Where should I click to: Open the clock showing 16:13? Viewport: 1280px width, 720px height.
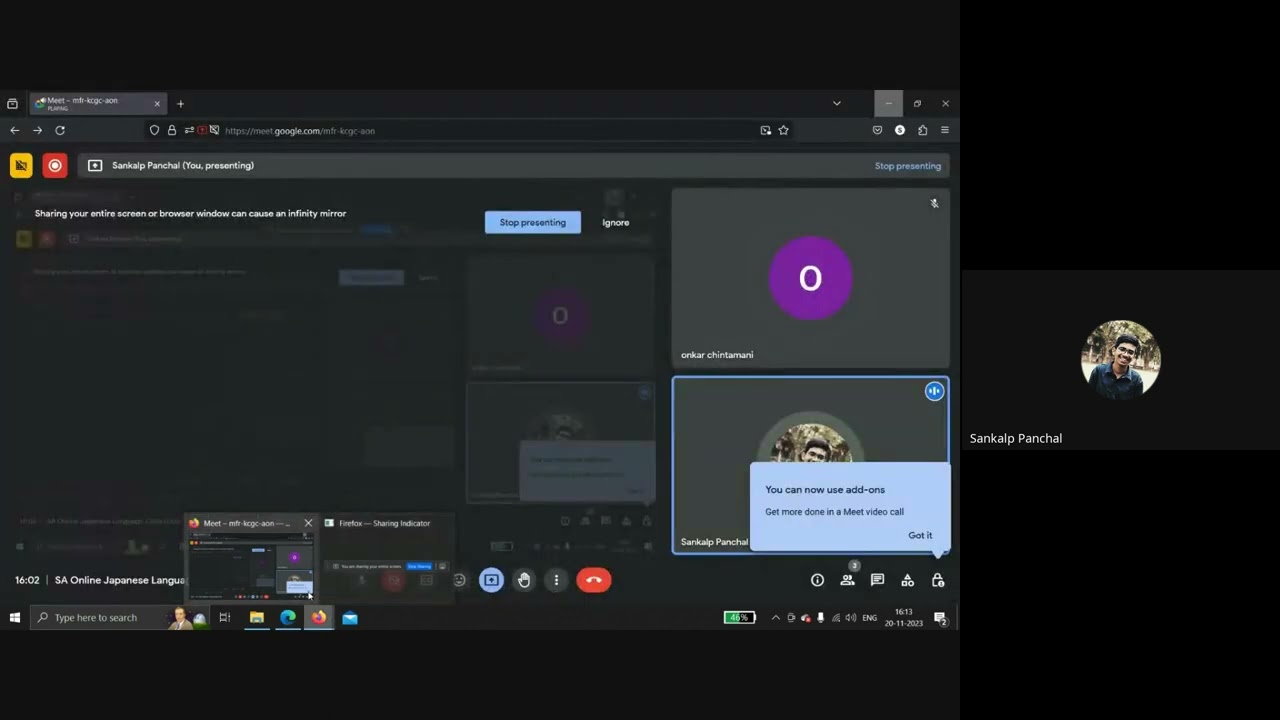[904, 618]
